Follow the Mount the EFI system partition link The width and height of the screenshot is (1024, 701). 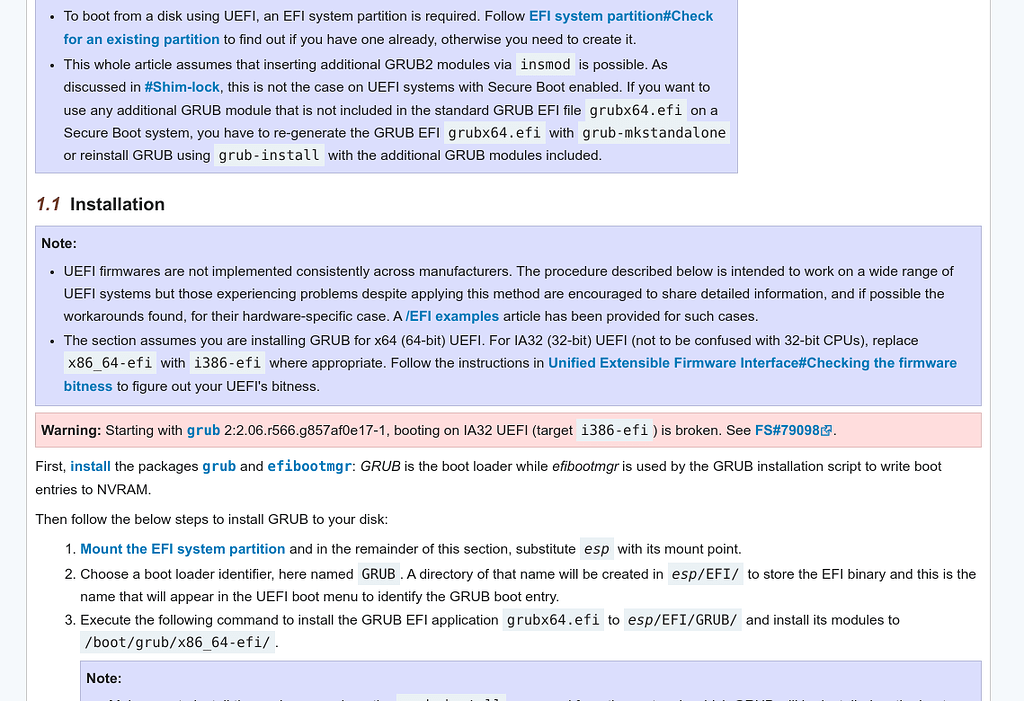point(182,548)
